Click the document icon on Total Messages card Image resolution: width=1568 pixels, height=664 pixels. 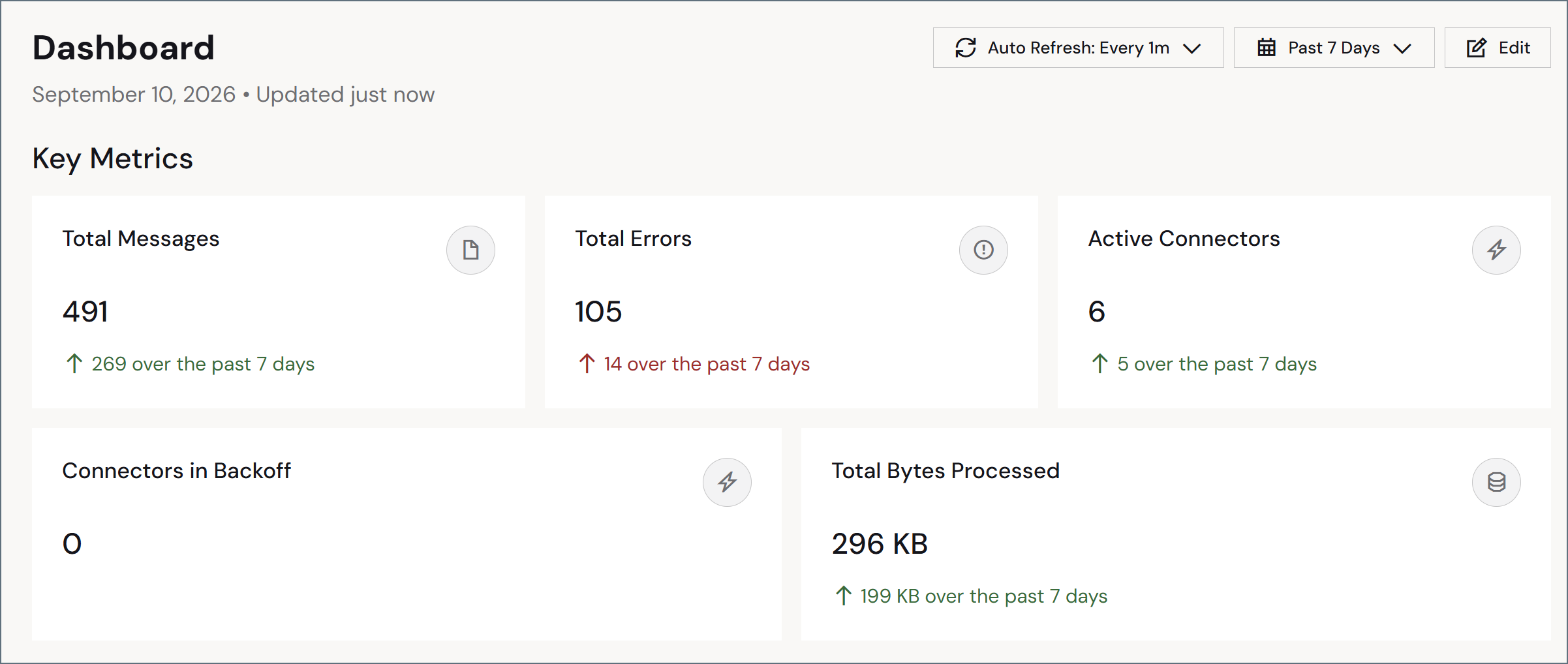coord(470,250)
